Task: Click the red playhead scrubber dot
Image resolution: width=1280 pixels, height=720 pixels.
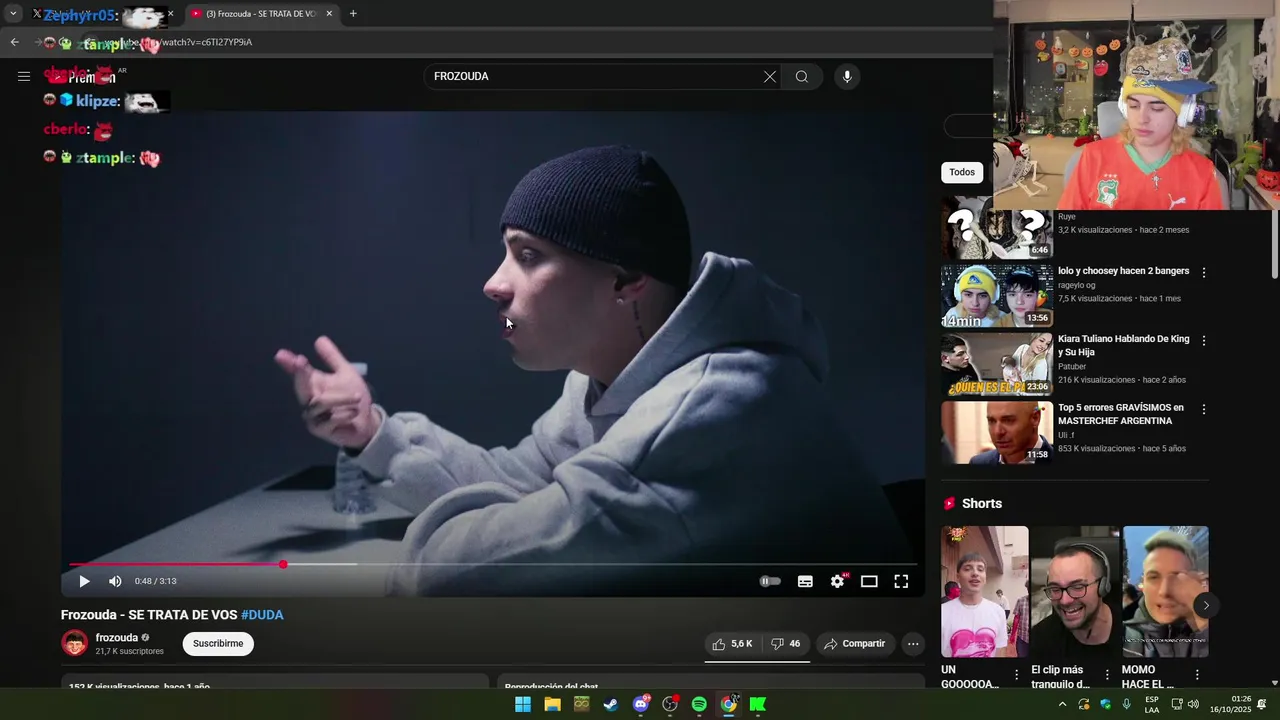Action: (x=283, y=564)
